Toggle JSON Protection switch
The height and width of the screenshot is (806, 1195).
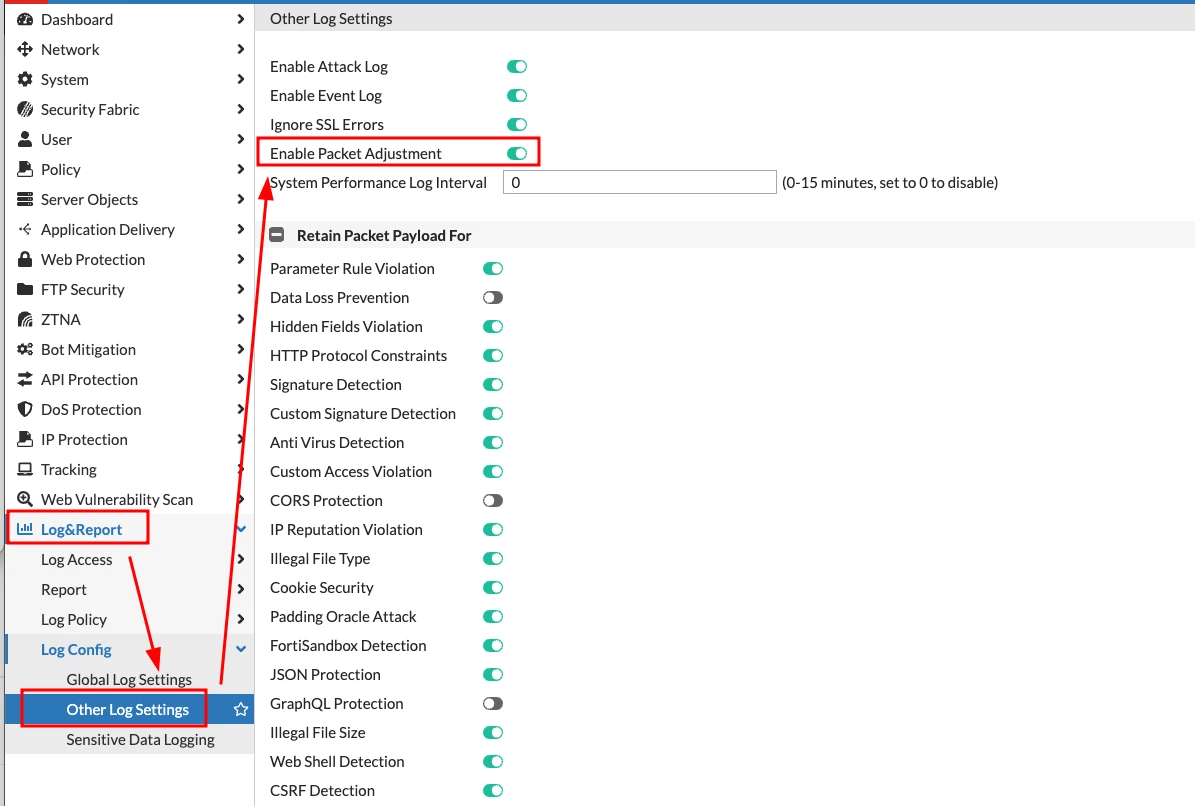coord(493,675)
